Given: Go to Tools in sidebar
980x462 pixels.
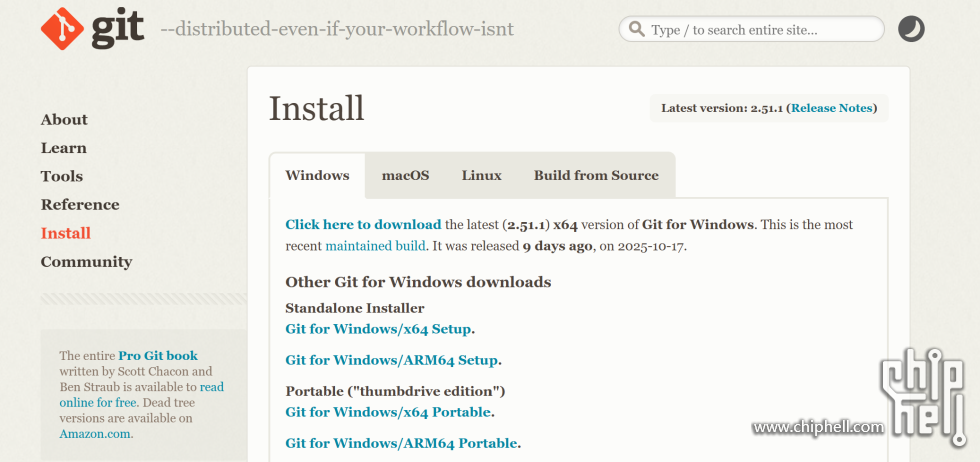Looking at the screenshot, I should coord(62,176).
